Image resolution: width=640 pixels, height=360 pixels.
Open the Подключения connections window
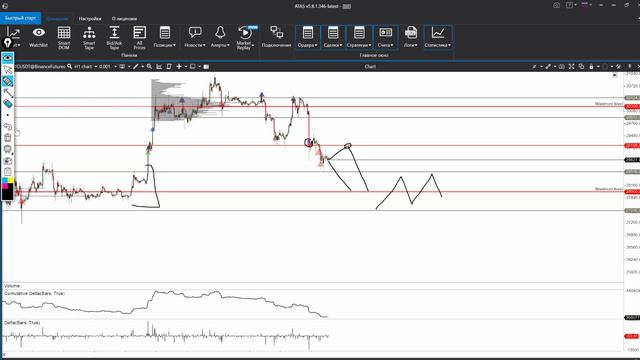(x=276, y=38)
